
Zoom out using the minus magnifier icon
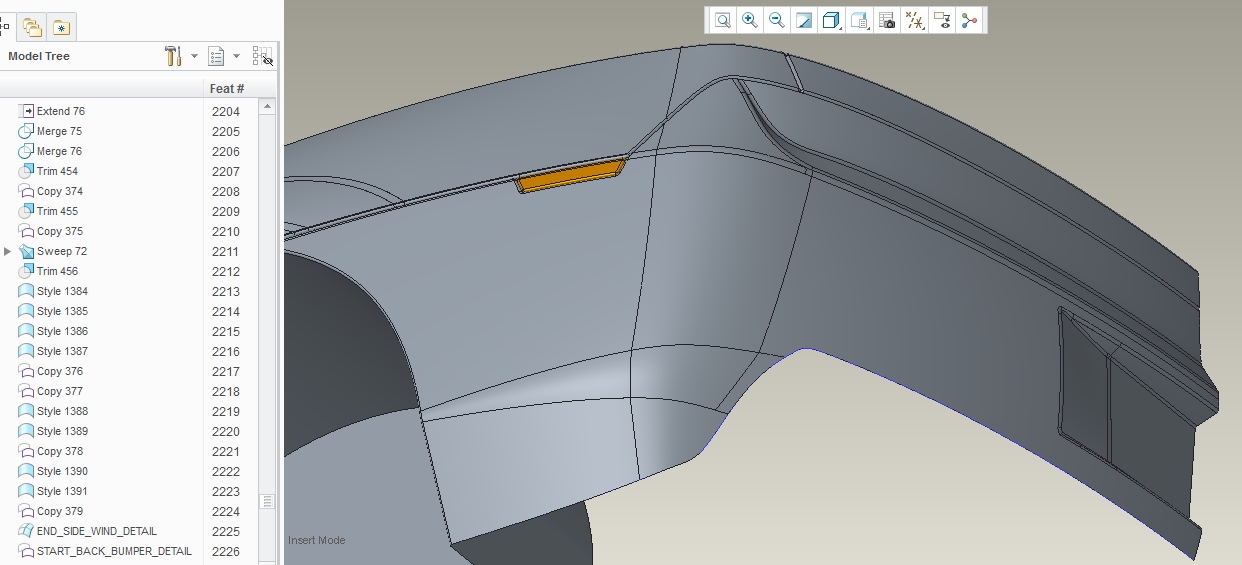point(776,20)
